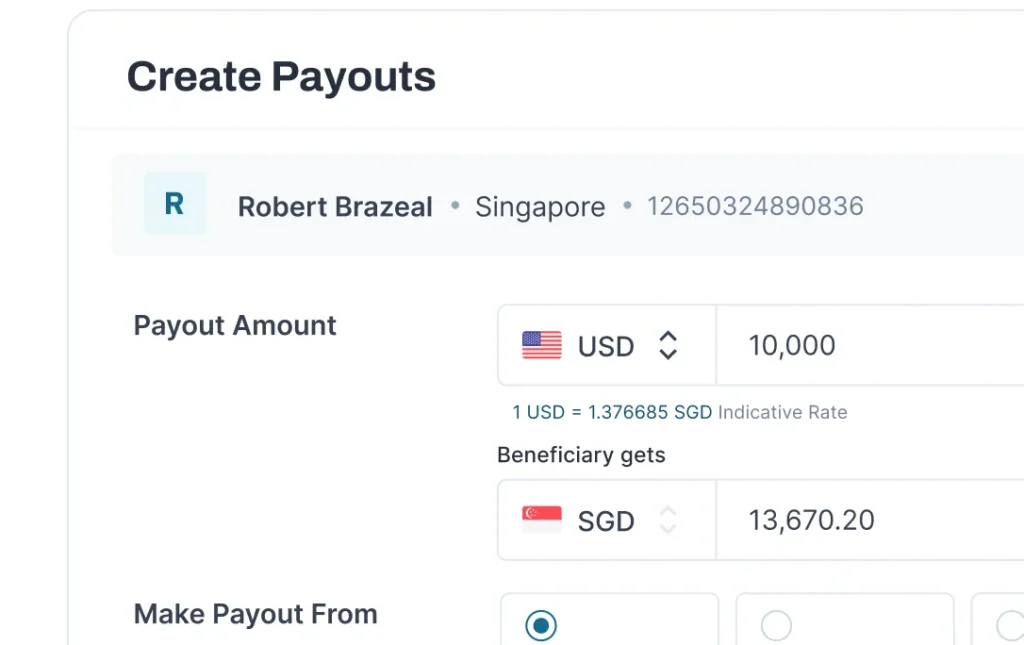1024x645 pixels.
Task: Click the Create Payouts heading
Action: tap(281, 77)
